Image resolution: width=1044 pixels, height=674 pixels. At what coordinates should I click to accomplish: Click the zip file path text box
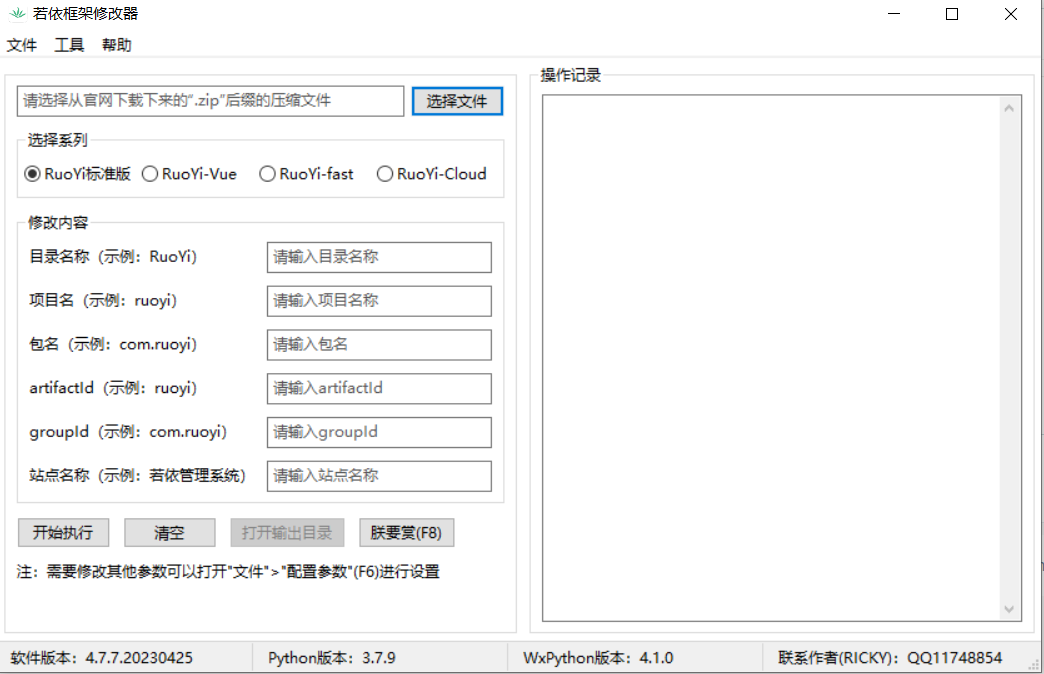click(210, 101)
